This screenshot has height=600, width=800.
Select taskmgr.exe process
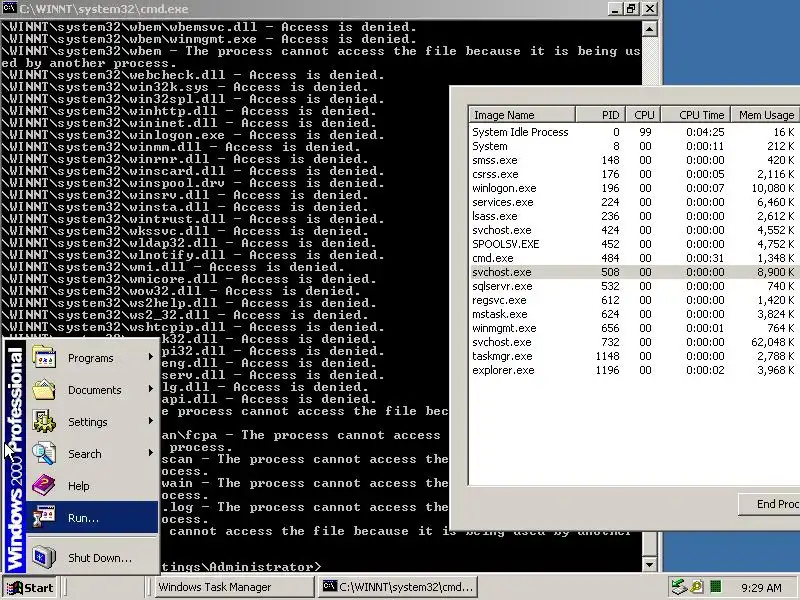point(634,356)
